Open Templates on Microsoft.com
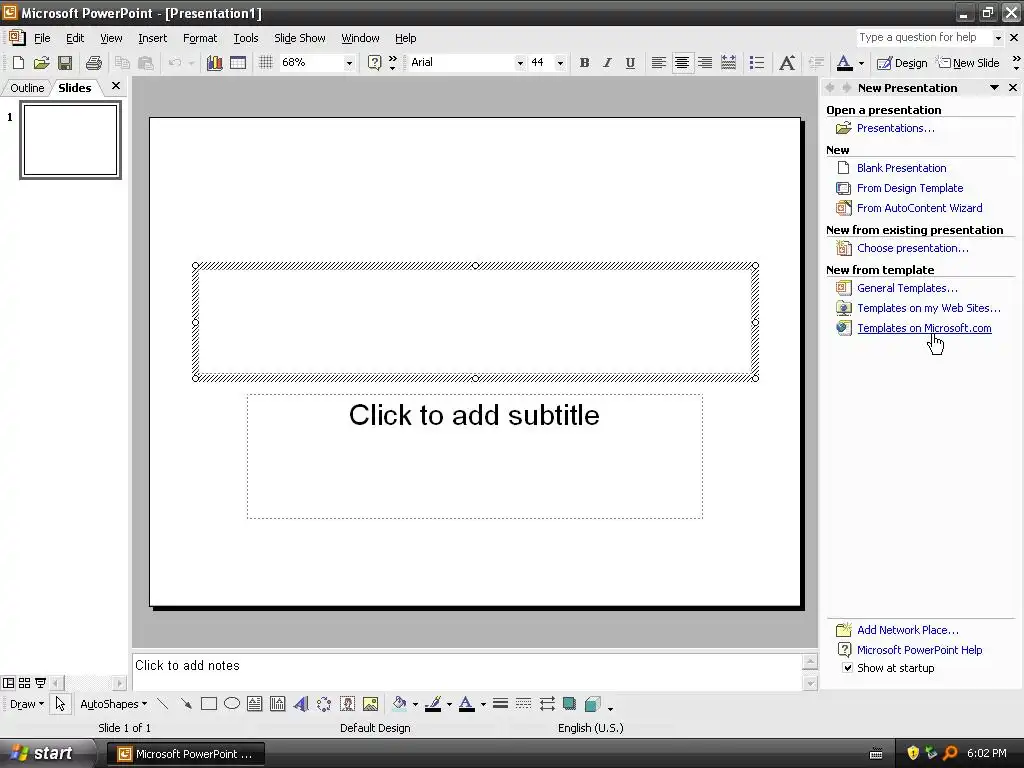 point(924,328)
